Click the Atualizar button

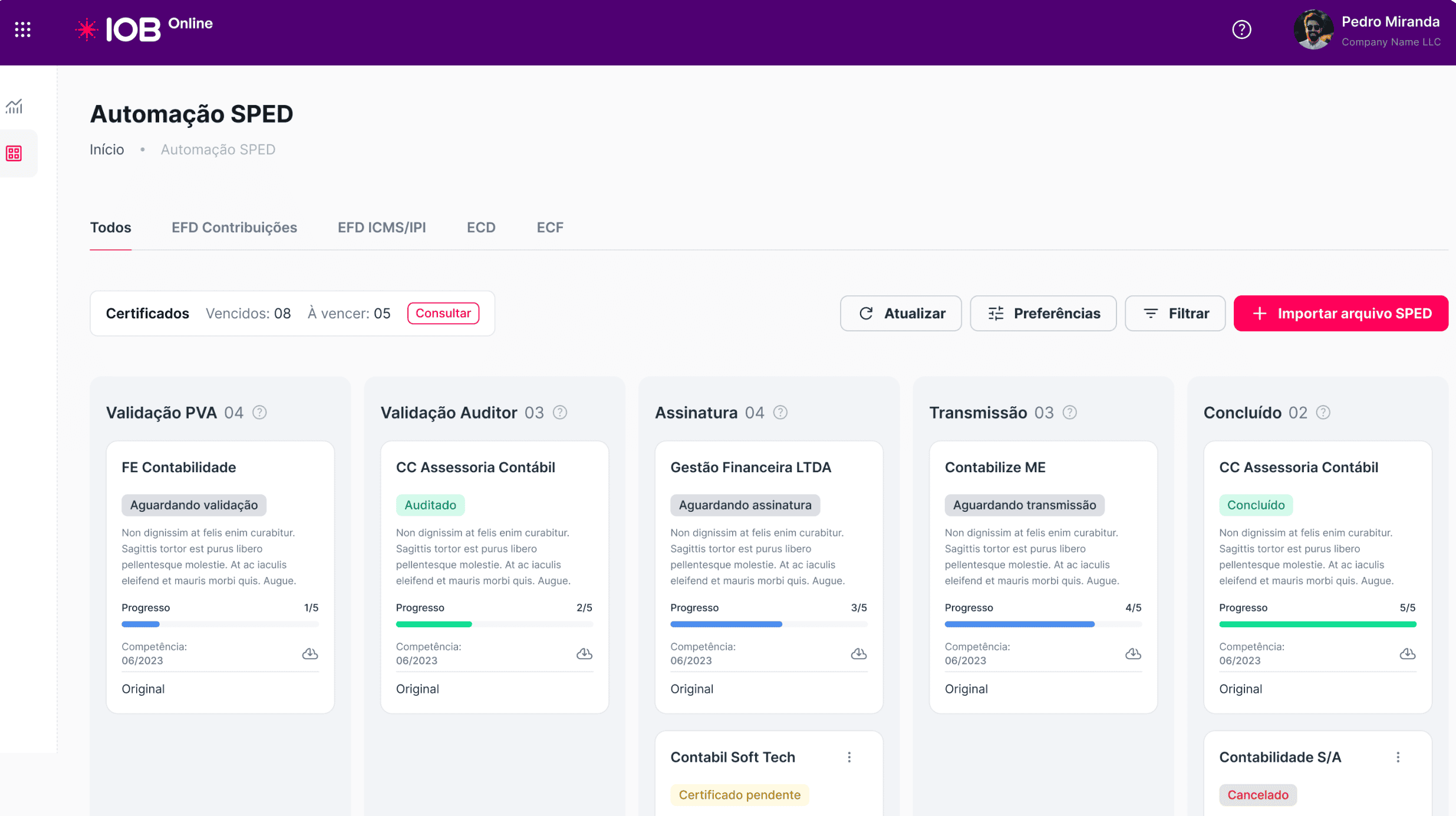[901, 313]
